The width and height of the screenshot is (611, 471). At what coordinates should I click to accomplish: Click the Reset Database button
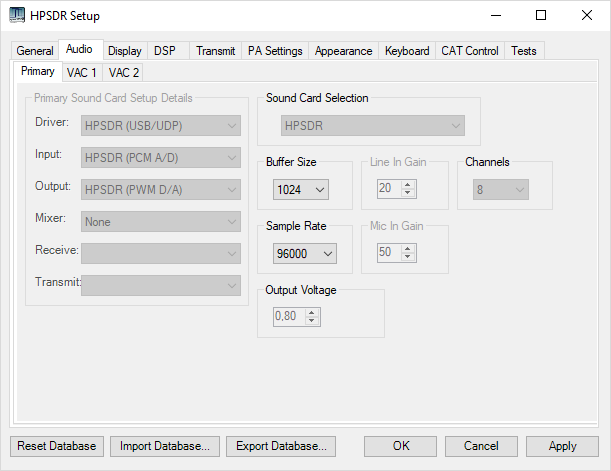coord(57,446)
